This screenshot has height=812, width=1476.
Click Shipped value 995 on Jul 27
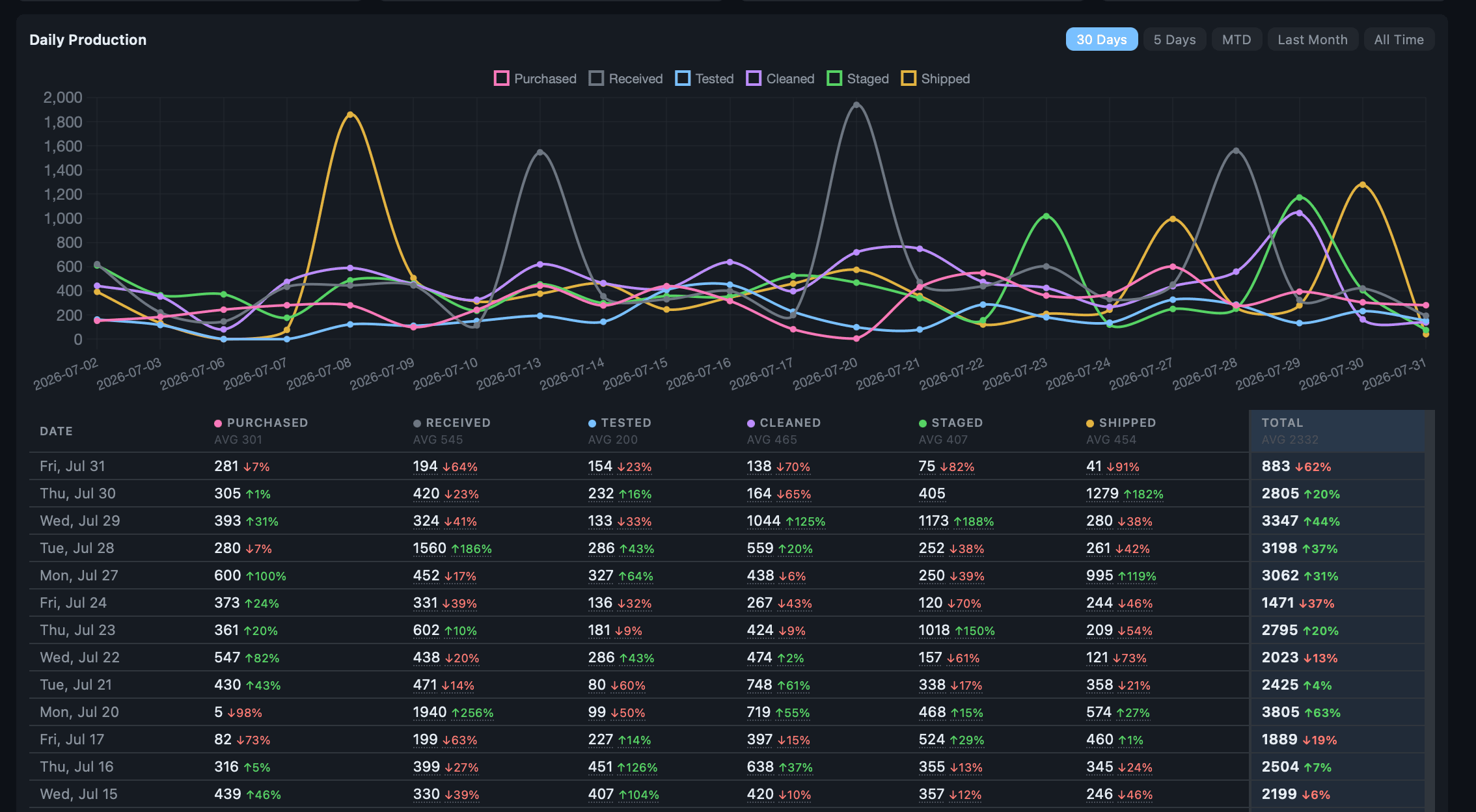tap(1099, 576)
